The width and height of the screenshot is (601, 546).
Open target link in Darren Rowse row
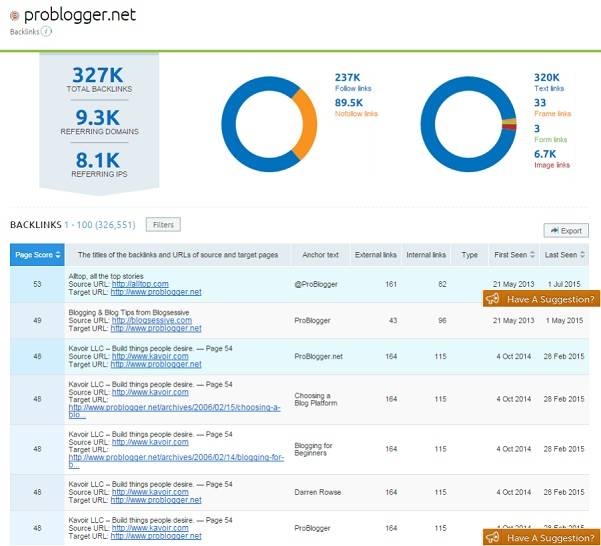[x=156, y=500]
